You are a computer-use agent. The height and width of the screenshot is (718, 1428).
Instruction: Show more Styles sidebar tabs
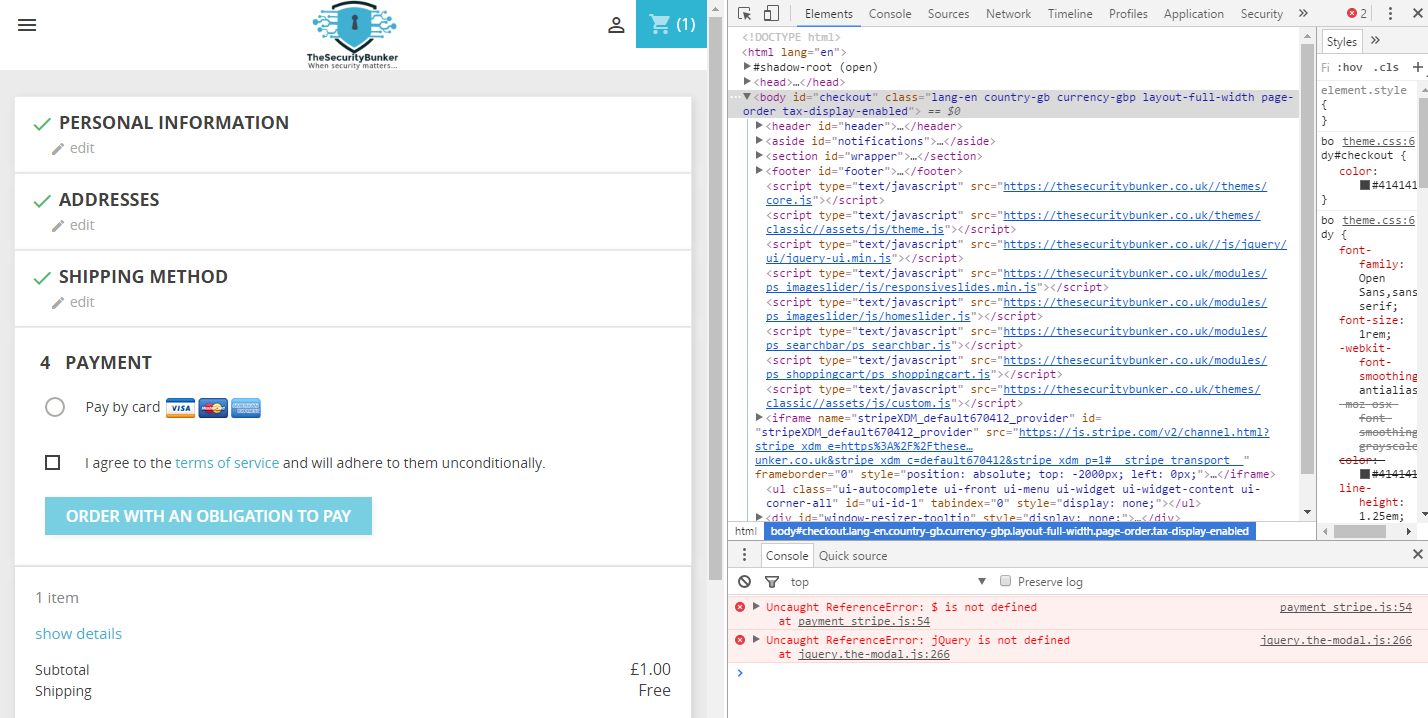point(1375,40)
